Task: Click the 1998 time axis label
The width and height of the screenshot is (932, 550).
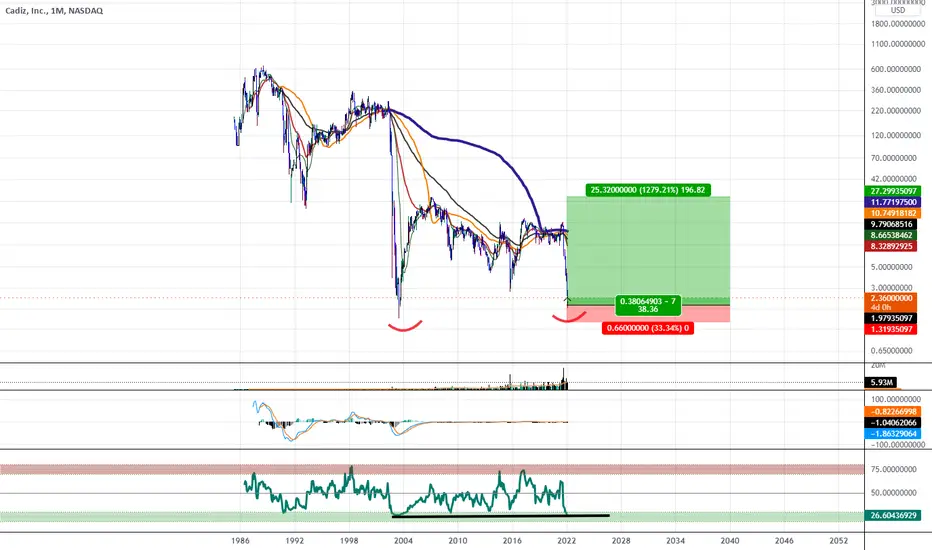Action: 349,541
